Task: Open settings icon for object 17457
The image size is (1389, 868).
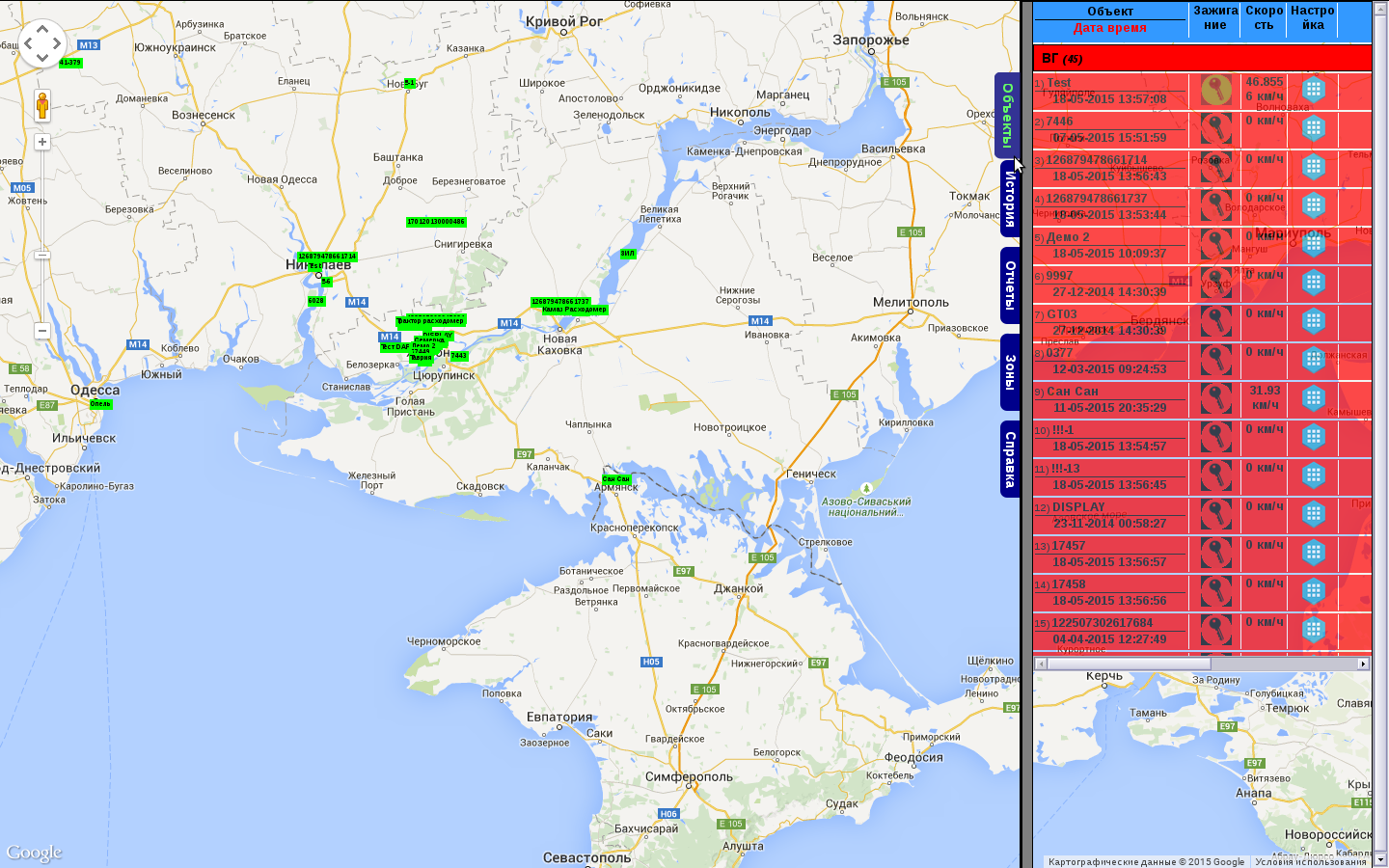Action: coord(1313,553)
